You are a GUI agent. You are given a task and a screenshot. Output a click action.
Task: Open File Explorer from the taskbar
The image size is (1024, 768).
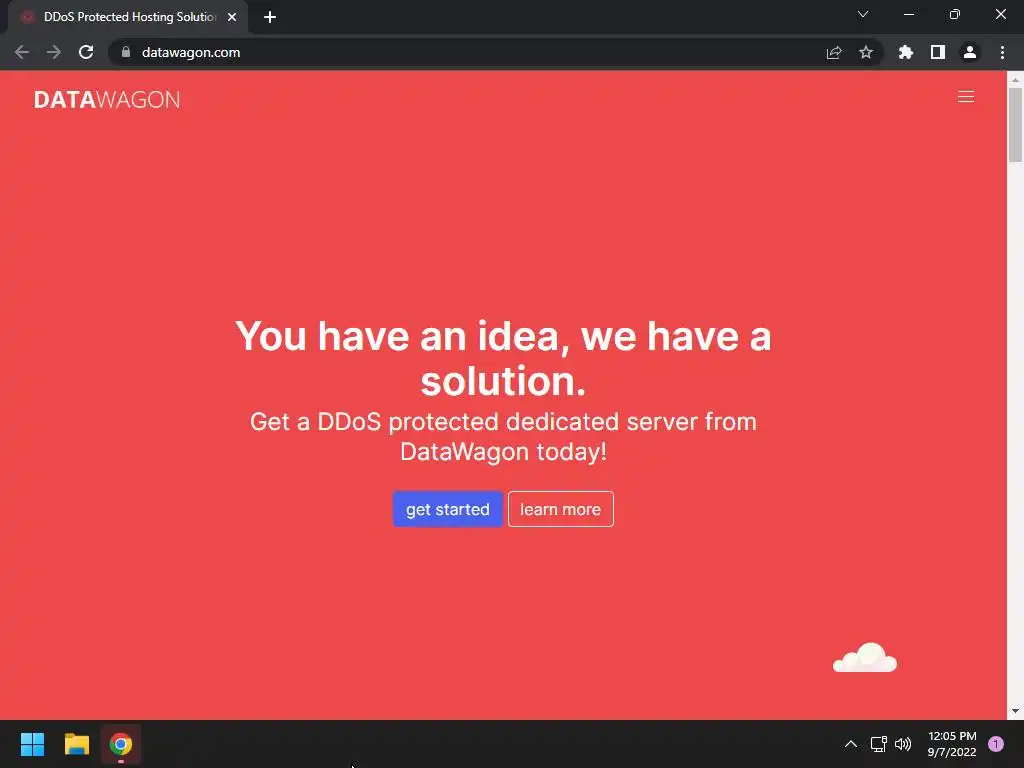pyautogui.click(x=76, y=744)
